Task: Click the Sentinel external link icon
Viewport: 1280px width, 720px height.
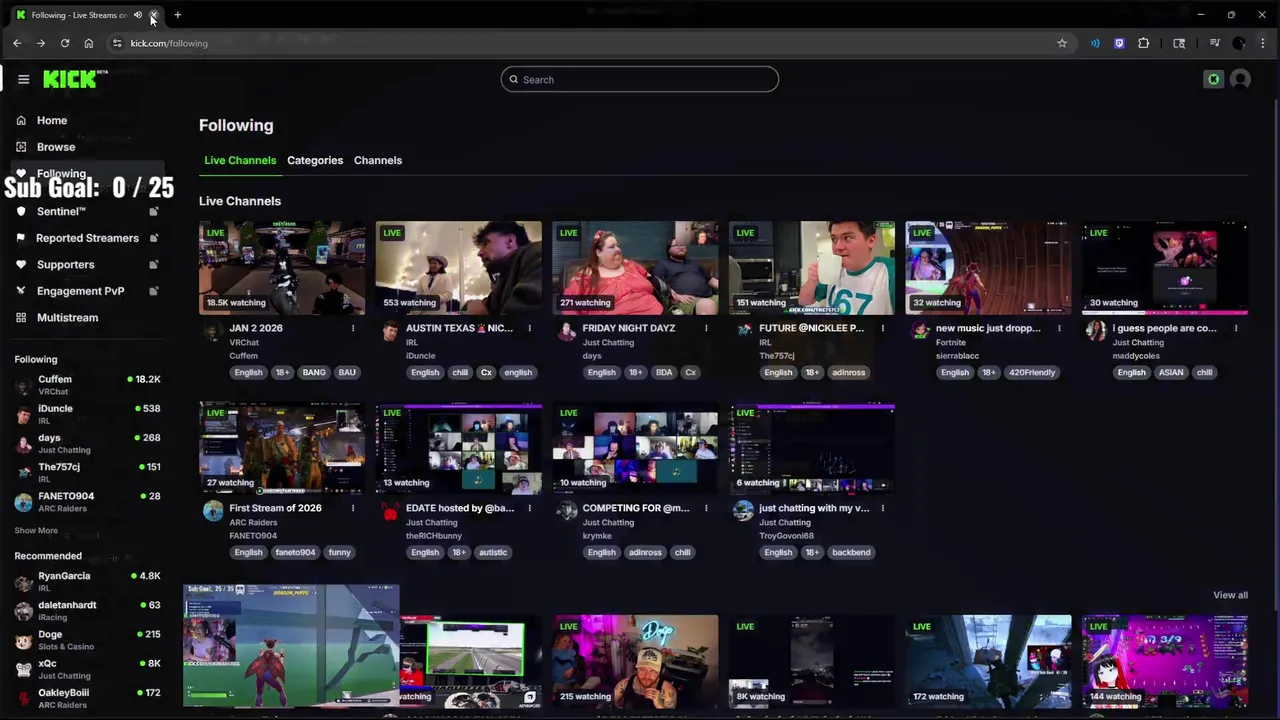Action: coord(154,211)
